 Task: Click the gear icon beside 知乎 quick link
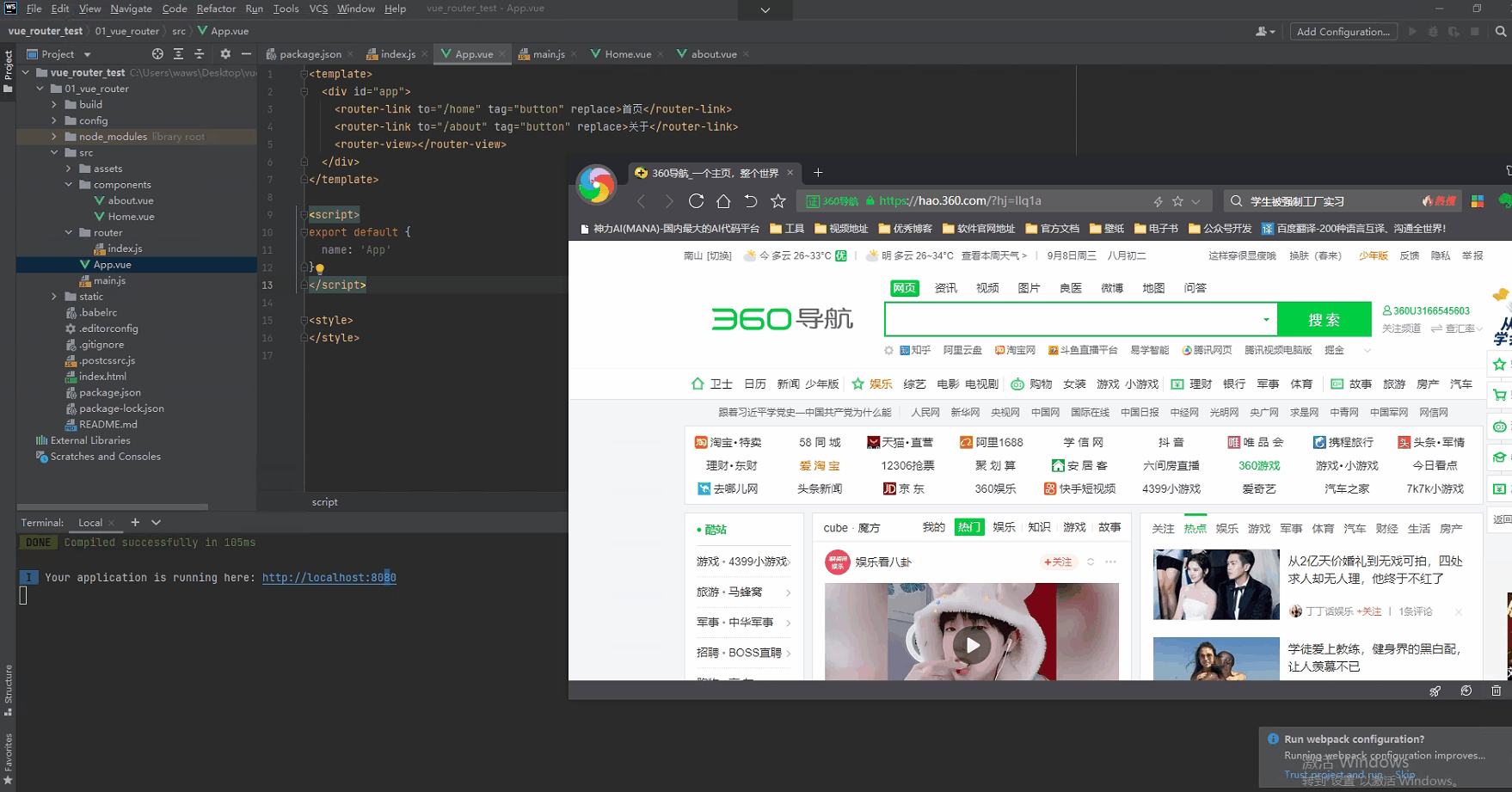[888, 350]
